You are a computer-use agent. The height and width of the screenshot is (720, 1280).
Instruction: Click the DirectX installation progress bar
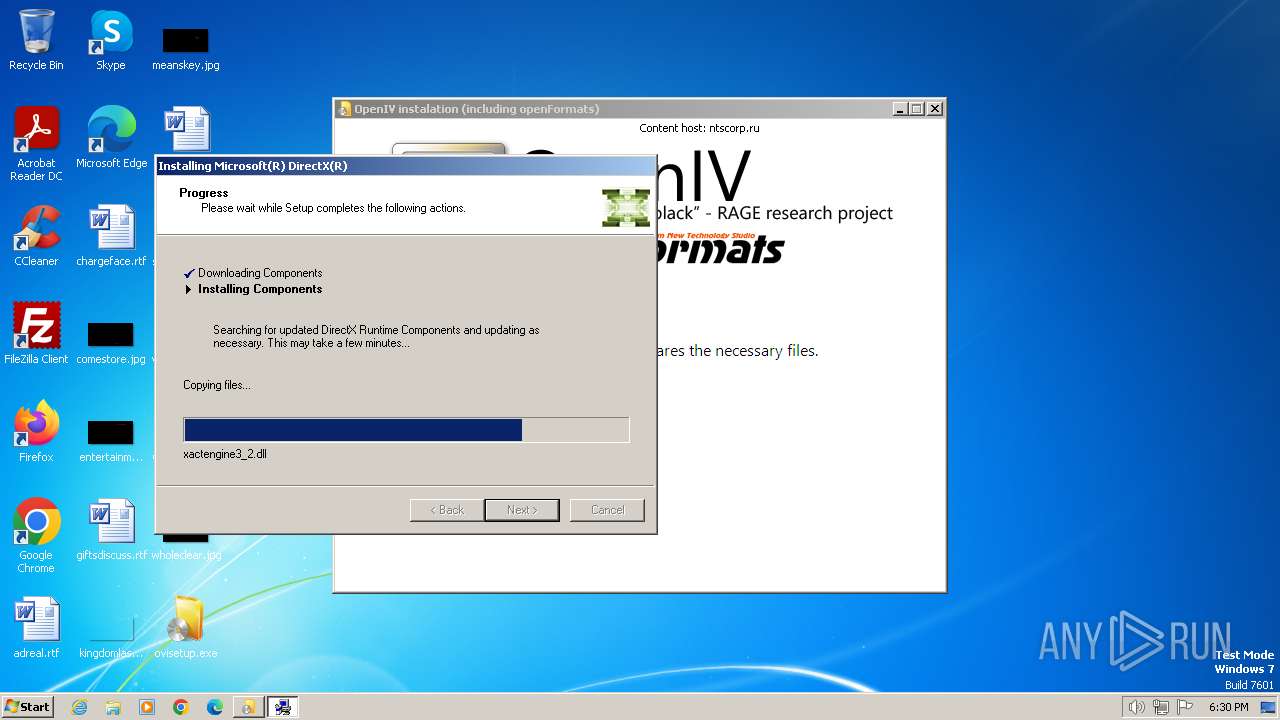(x=406, y=430)
